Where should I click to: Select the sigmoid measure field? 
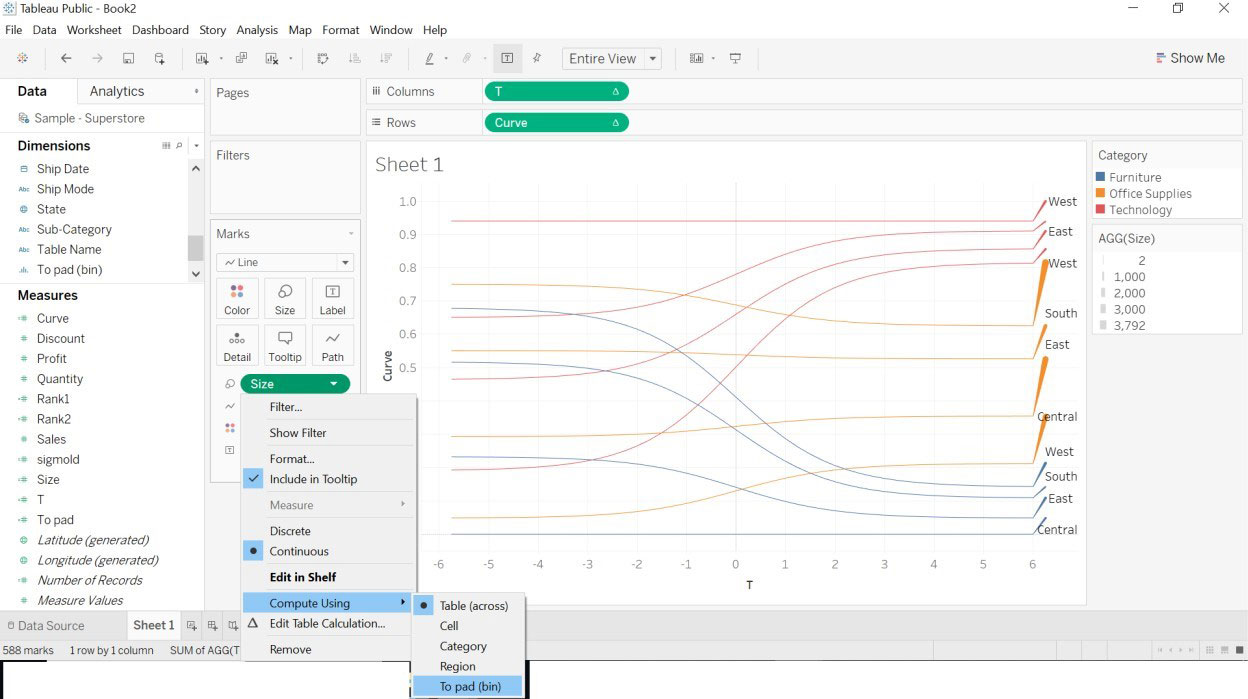click(58, 459)
